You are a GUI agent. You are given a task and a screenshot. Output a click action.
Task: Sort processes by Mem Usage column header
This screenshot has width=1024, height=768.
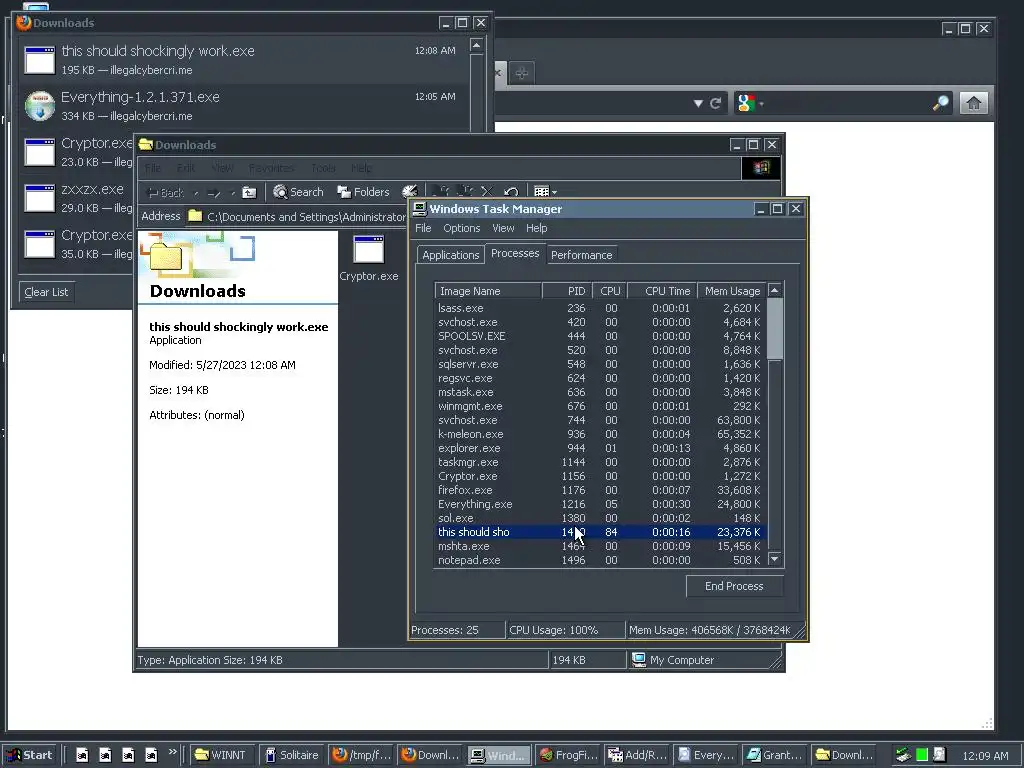pos(732,291)
